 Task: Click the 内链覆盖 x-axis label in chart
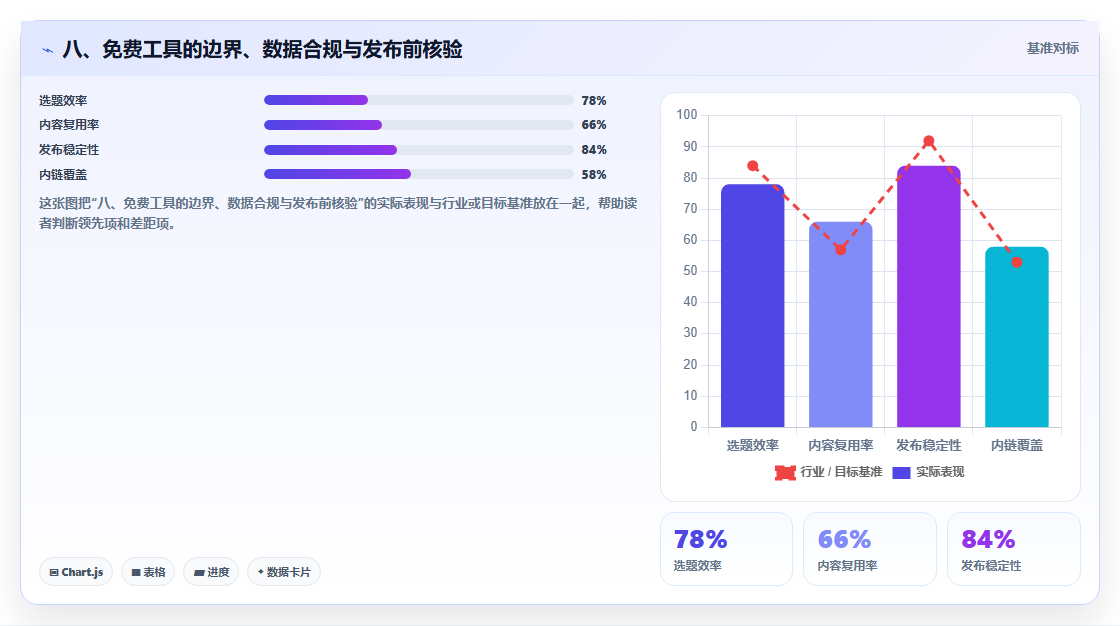pyautogui.click(x=1016, y=445)
